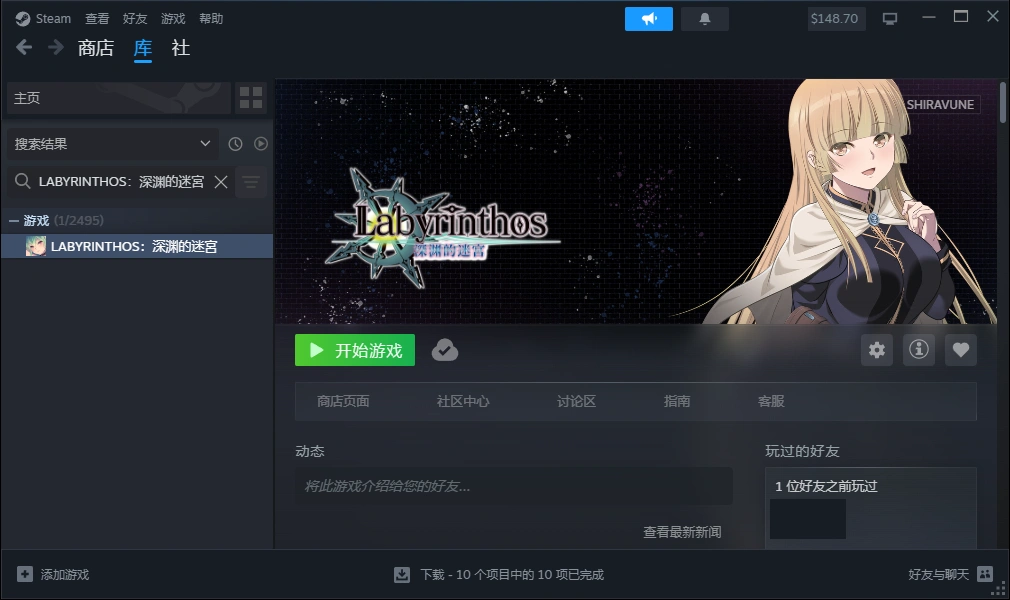
Task: Open the 游戏 menu
Action: [173, 19]
